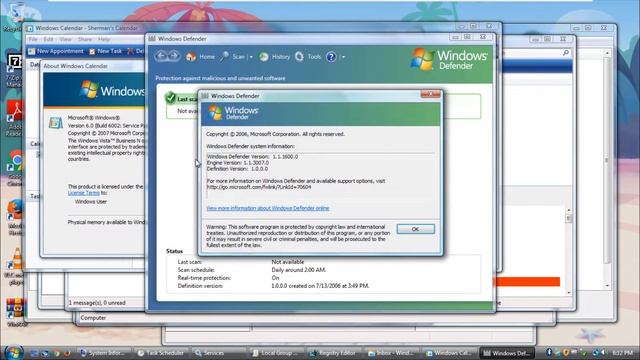Open the View menu in Windows Calendar
Screen dimensions: 640x360
click(65, 39)
